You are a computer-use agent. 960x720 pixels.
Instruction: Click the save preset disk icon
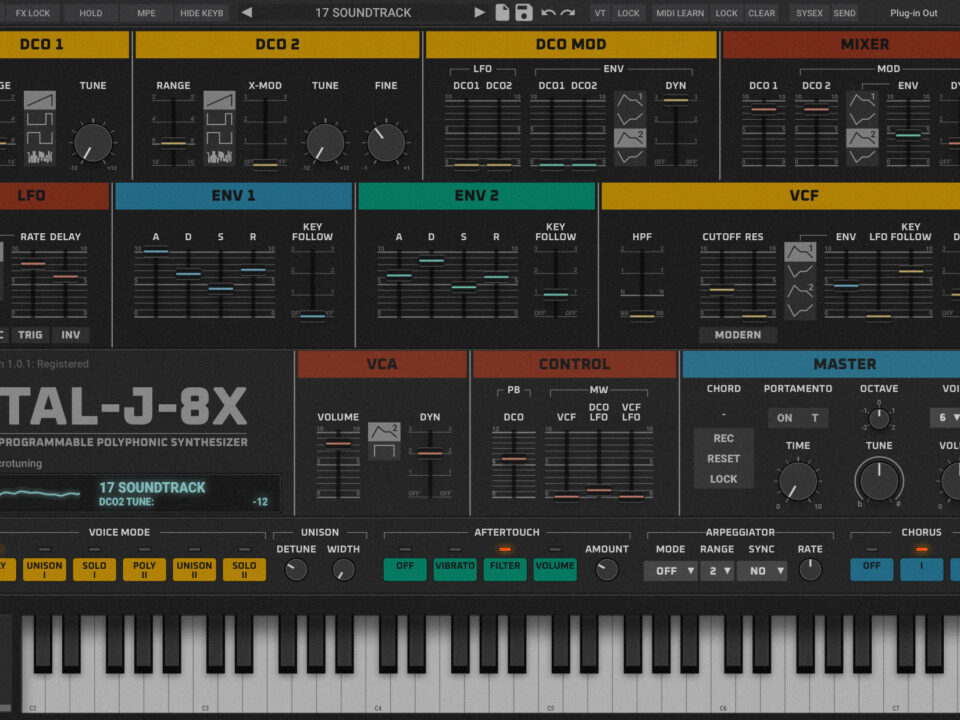pos(523,13)
